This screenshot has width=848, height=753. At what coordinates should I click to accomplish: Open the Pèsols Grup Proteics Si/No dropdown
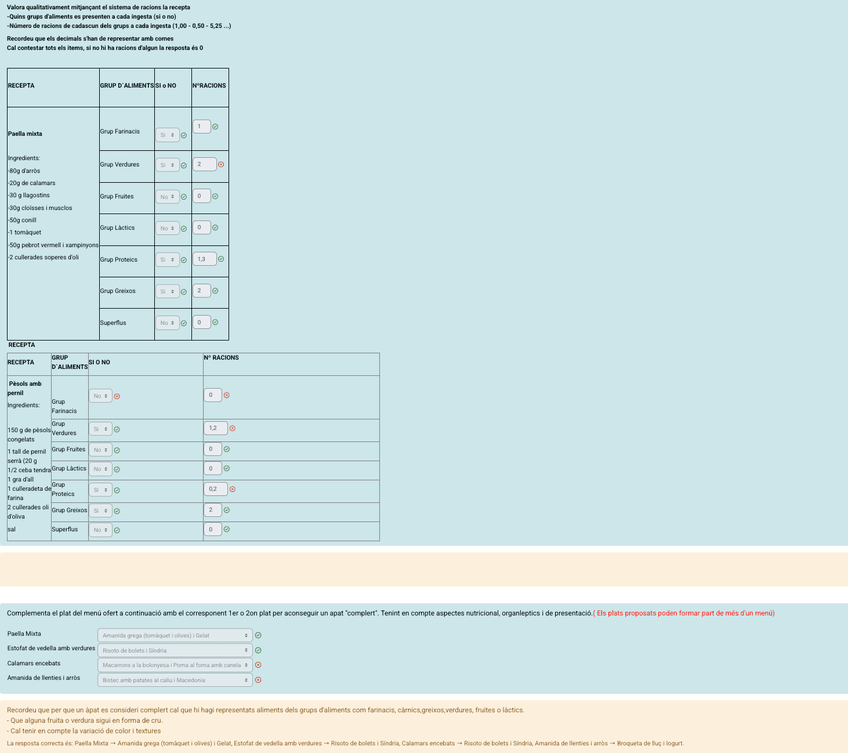101,490
